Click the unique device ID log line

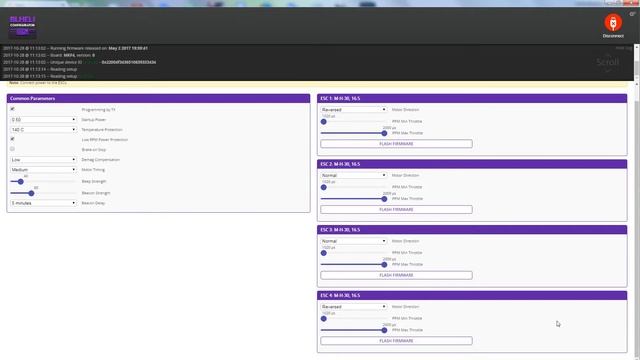80,62
